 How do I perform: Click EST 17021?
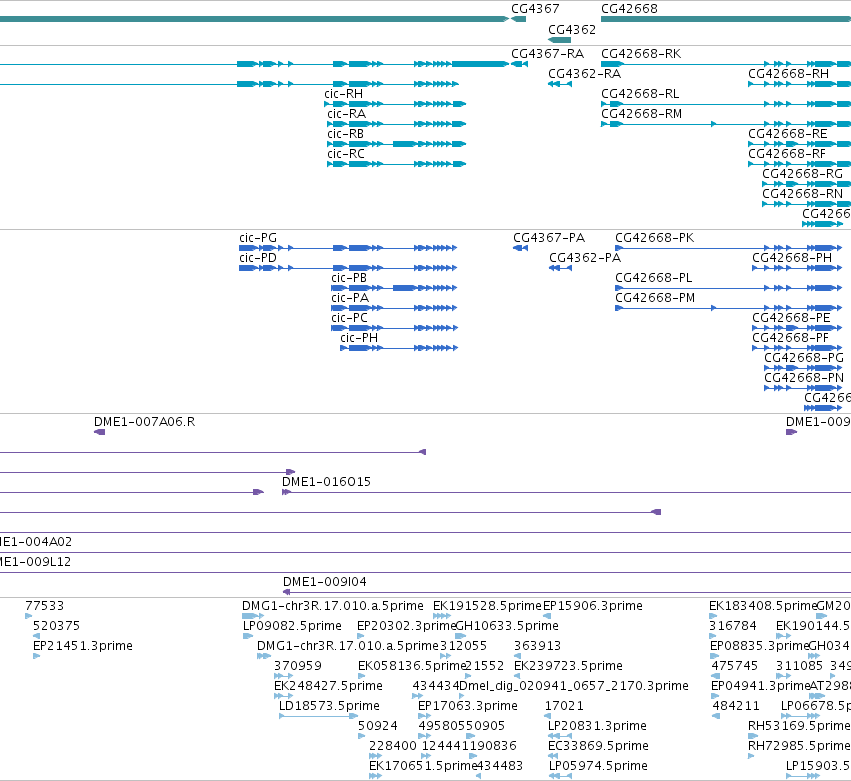coord(564,707)
